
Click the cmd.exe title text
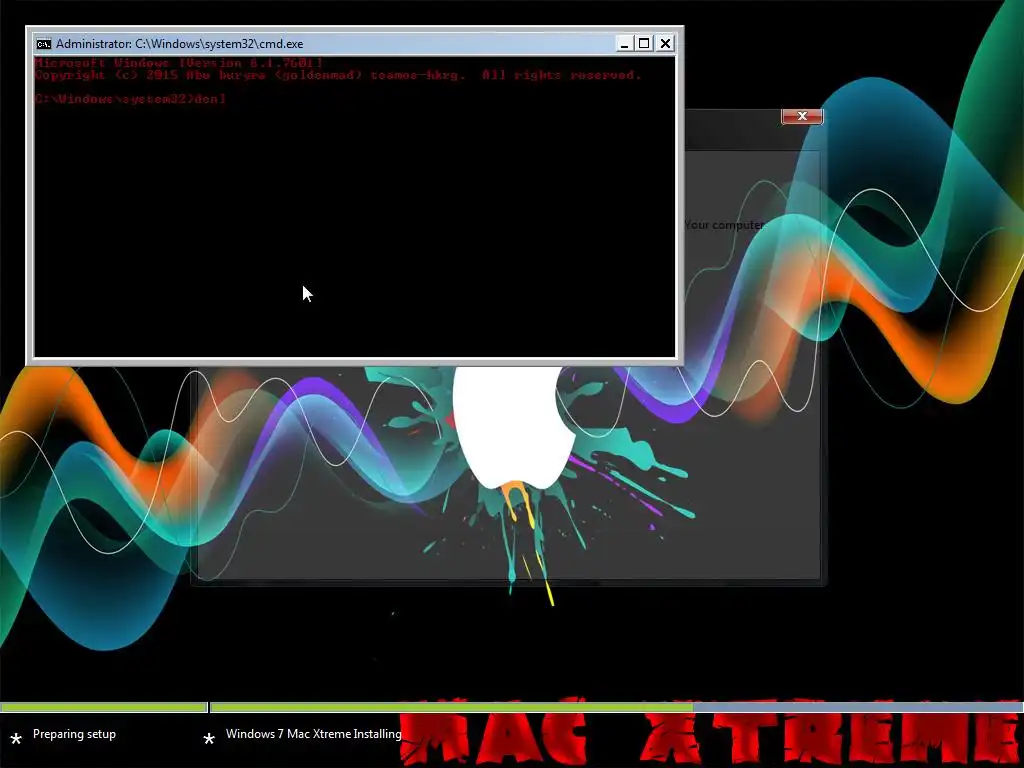(180, 44)
